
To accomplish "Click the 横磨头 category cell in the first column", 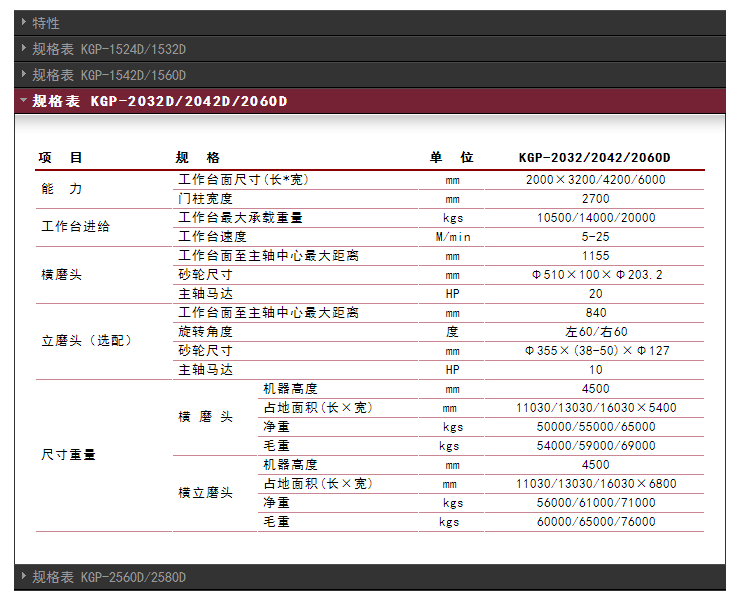I will [x=62, y=275].
